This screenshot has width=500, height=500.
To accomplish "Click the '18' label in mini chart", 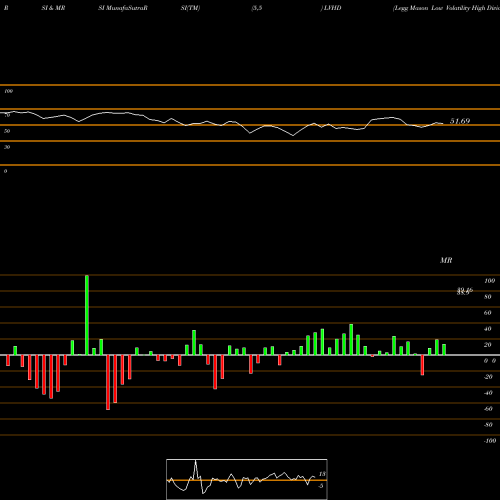I will coord(322,474).
